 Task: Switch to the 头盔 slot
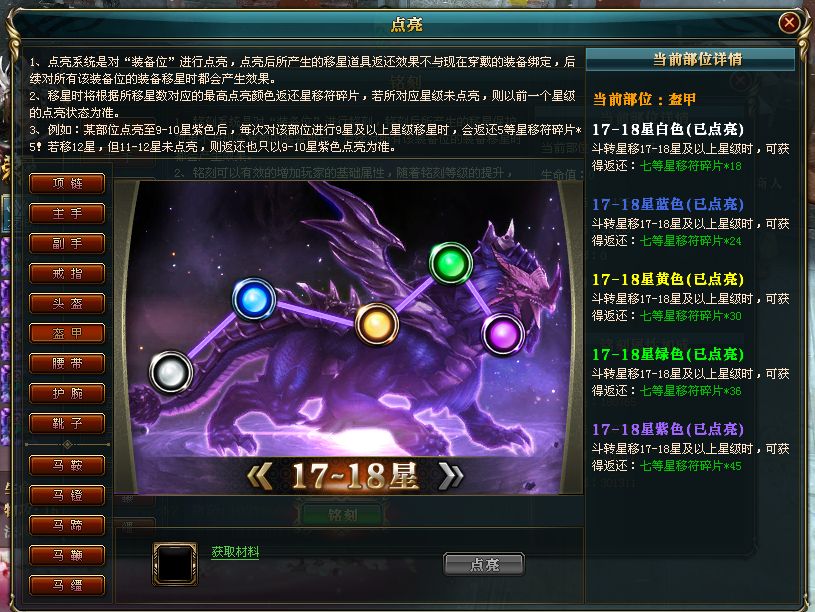pos(67,304)
